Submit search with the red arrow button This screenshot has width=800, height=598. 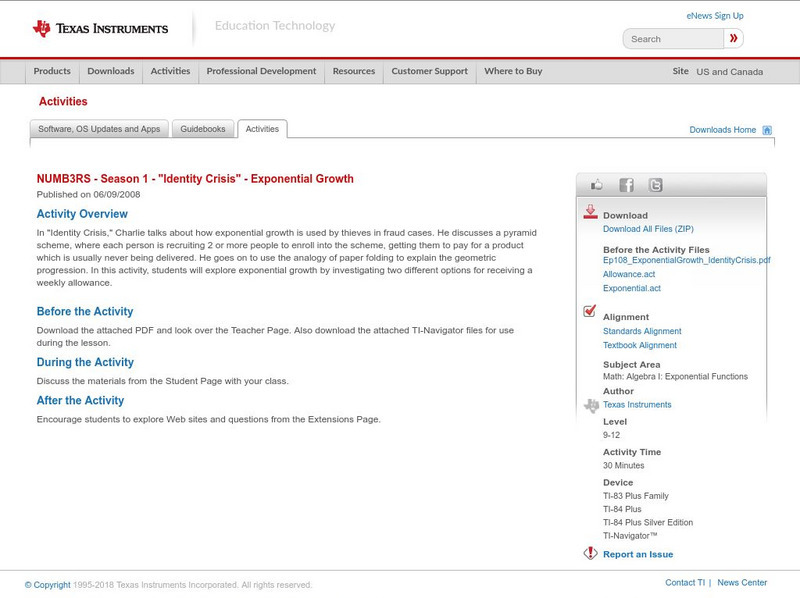[x=733, y=38]
